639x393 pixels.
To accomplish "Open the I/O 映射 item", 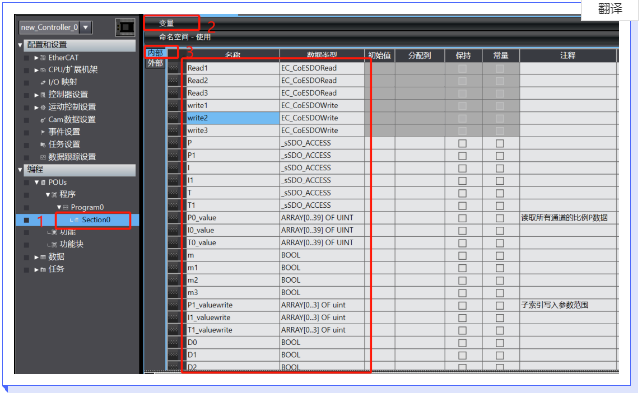I will click(x=62, y=82).
